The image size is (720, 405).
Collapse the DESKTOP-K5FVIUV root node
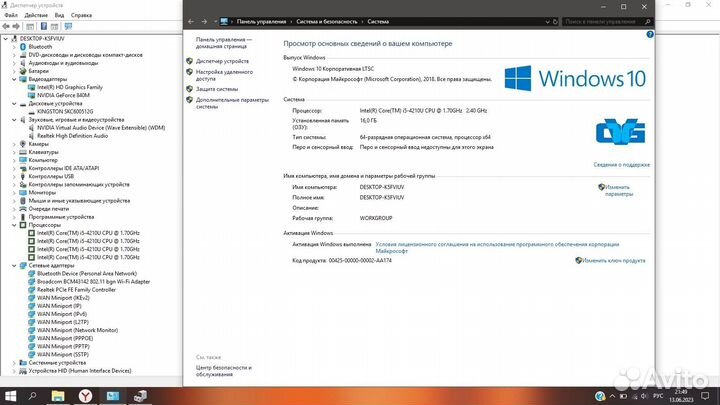[x=6, y=39]
